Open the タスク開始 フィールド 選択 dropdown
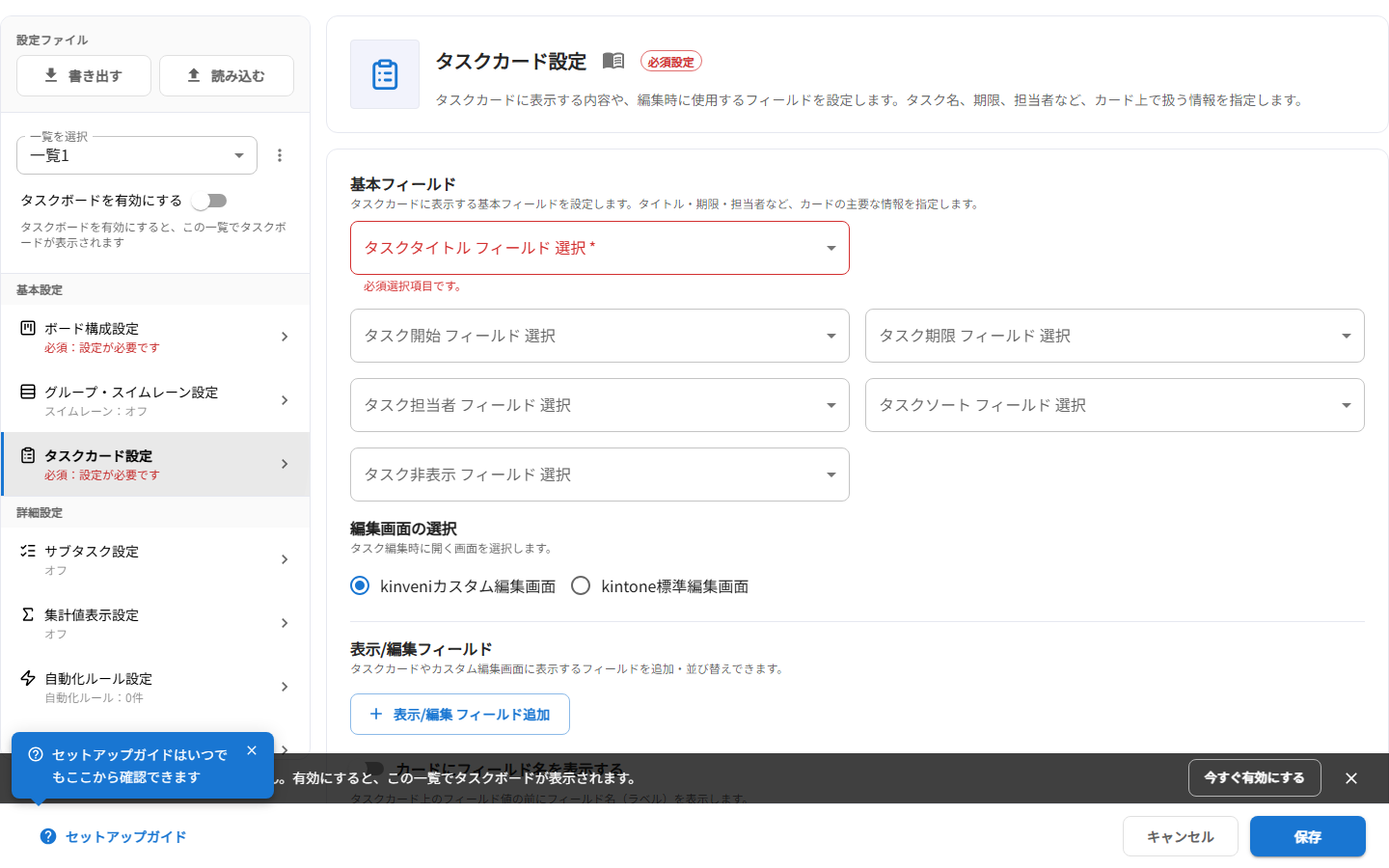This screenshot has width=1389, height=868. tap(600, 336)
